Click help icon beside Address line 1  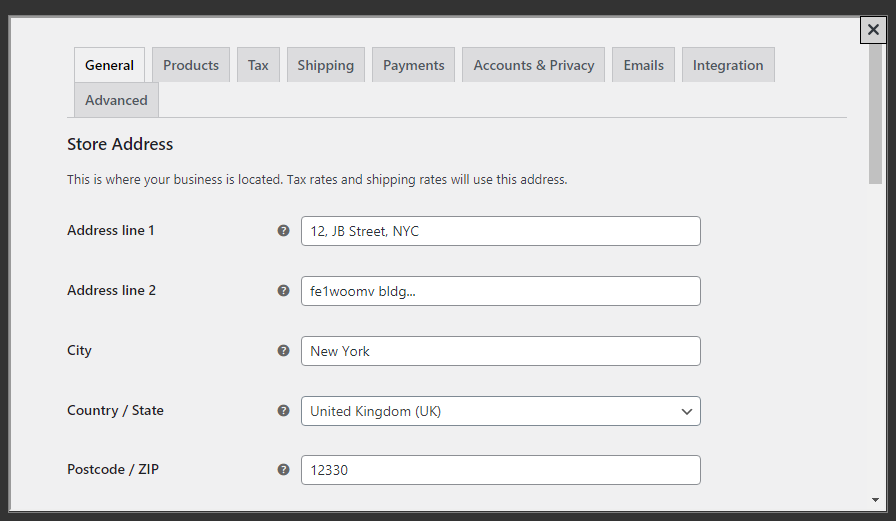tap(283, 231)
